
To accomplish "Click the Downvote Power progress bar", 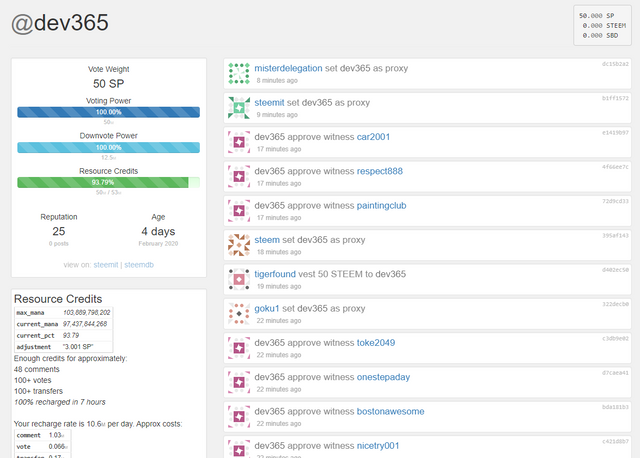I will click(x=109, y=147).
